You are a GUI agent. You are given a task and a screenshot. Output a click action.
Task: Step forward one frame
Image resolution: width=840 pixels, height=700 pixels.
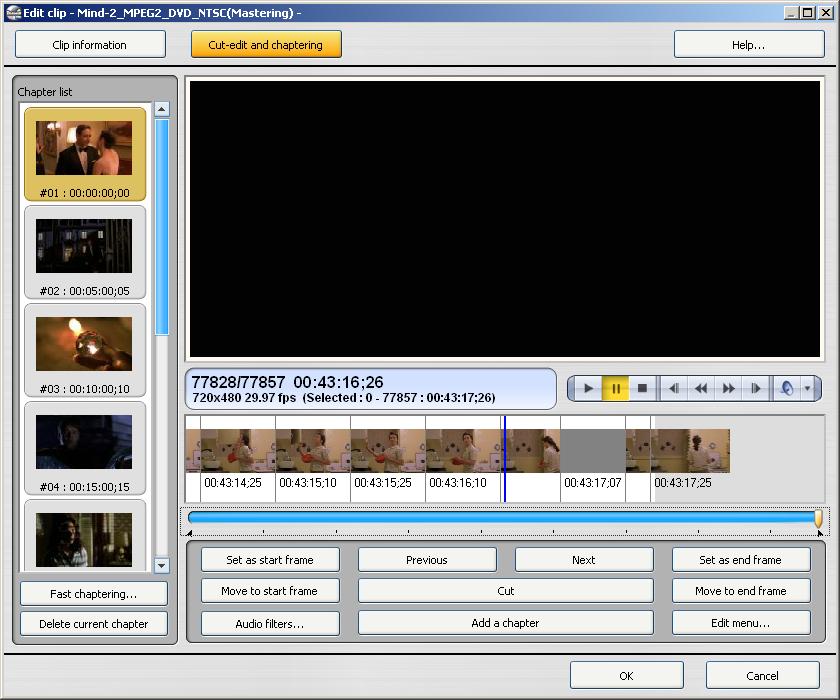coord(755,388)
